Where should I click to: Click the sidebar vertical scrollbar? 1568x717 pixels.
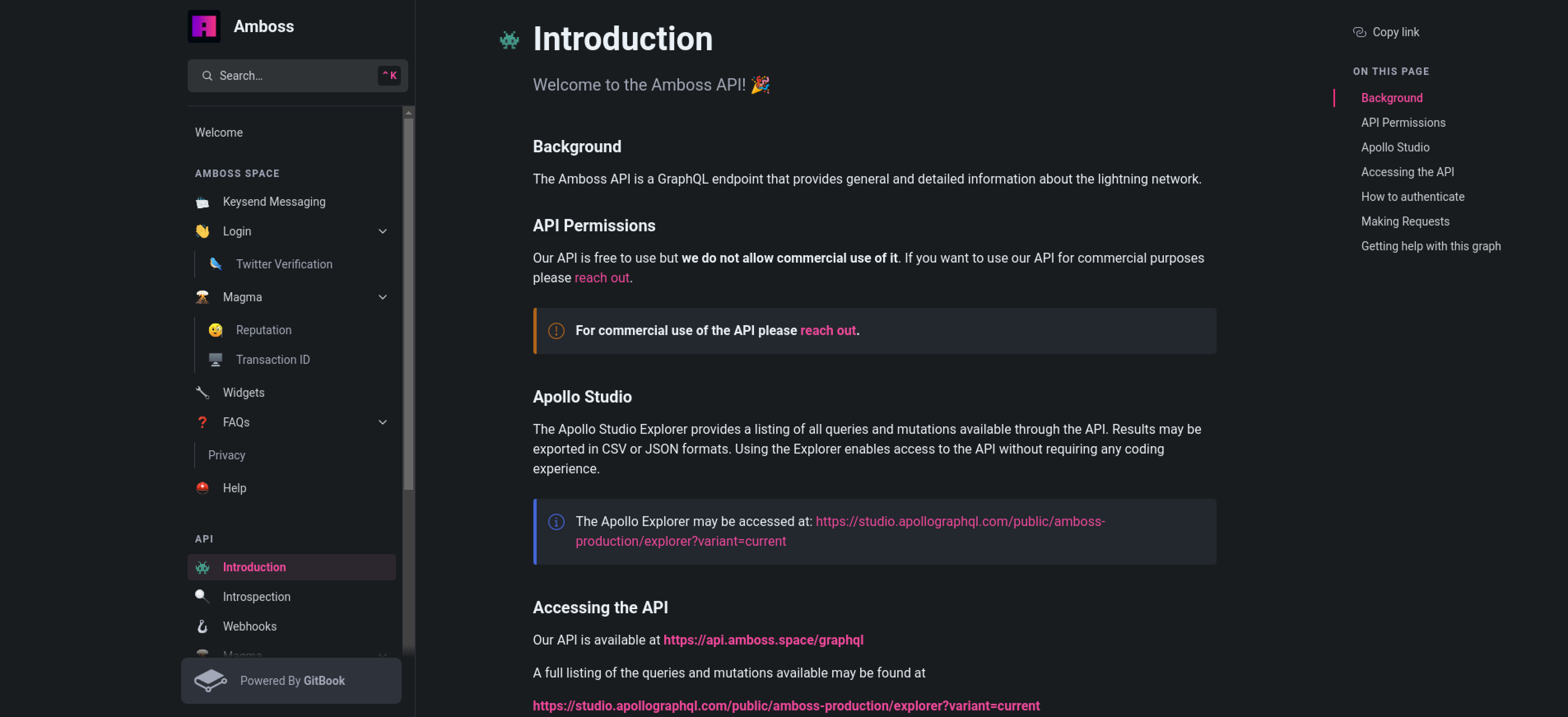click(408, 304)
